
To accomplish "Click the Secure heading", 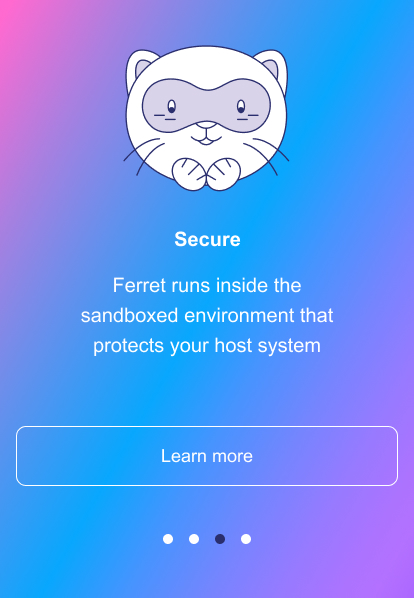I will [207, 240].
